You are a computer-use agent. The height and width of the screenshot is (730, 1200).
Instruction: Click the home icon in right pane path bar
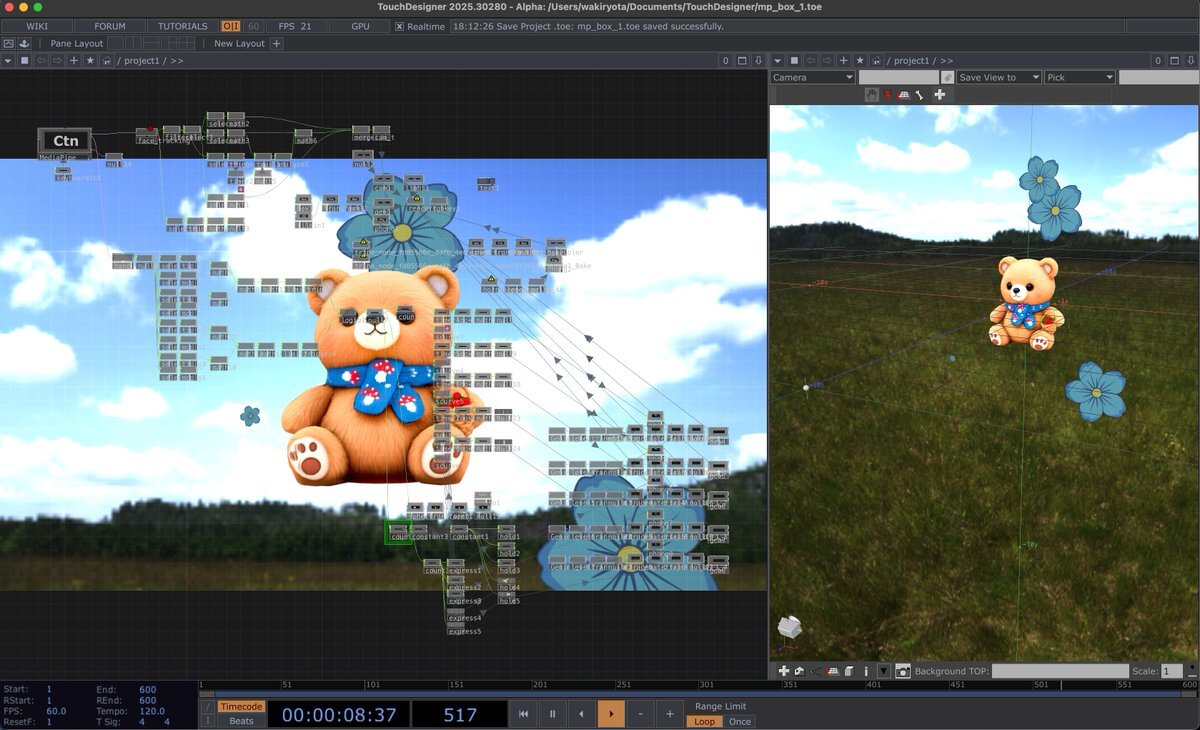coord(877,61)
